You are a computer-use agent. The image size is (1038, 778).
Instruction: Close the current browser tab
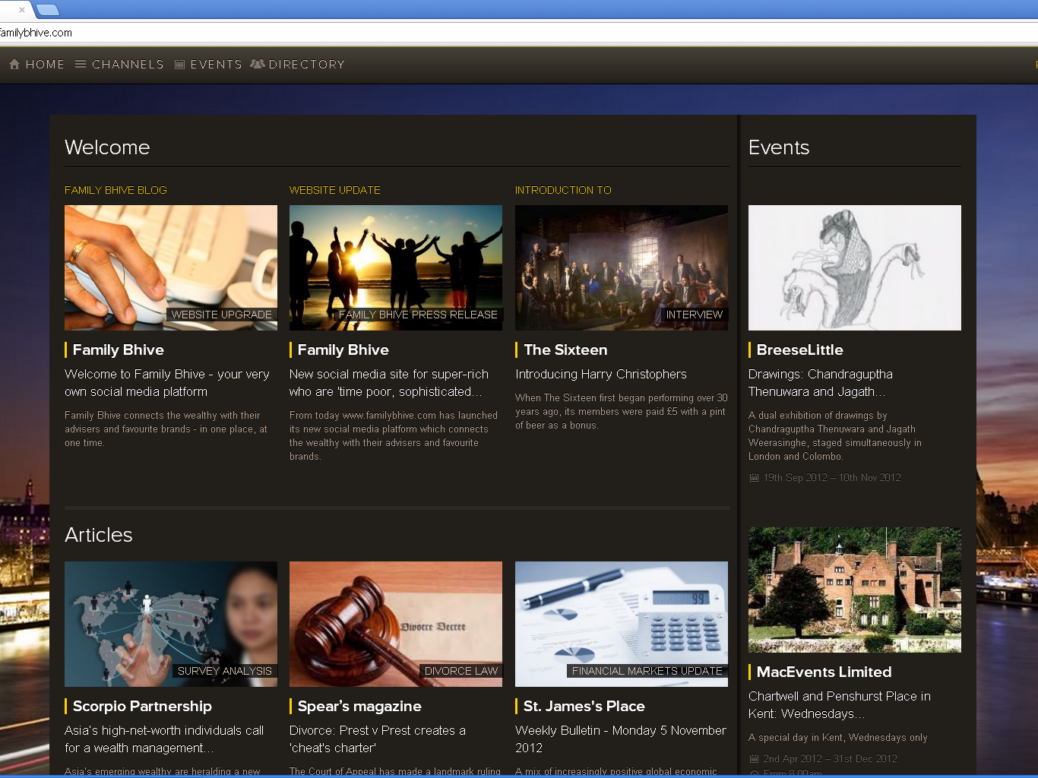[22, 10]
